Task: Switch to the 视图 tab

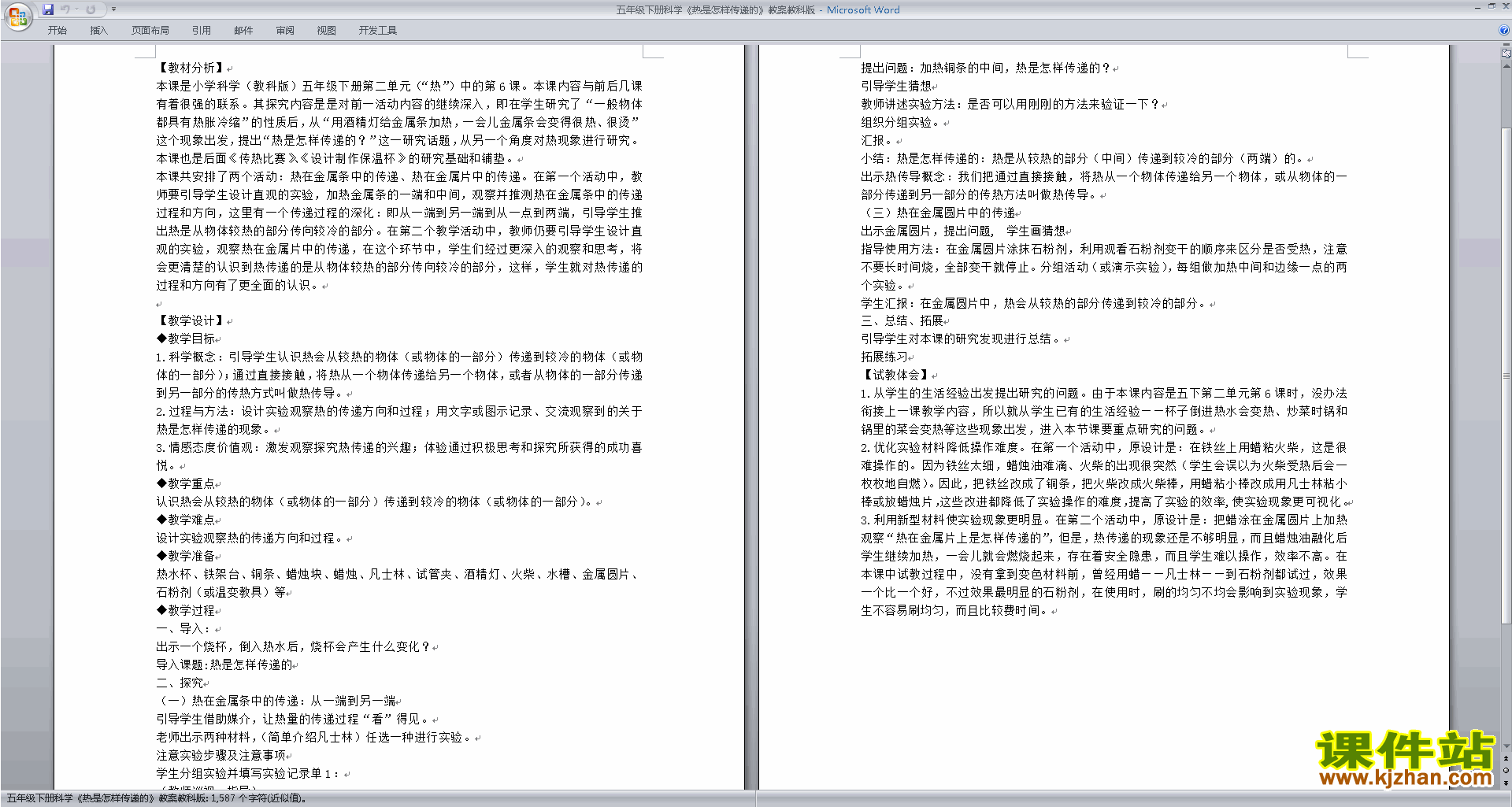Action: coord(326,30)
